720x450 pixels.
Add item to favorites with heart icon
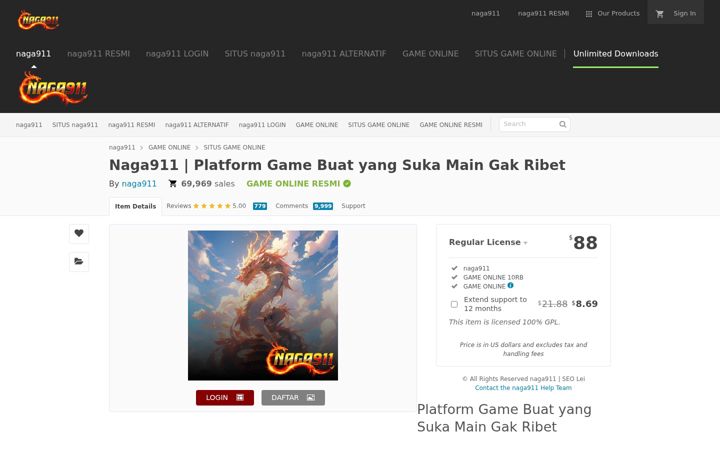coord(79,233)
